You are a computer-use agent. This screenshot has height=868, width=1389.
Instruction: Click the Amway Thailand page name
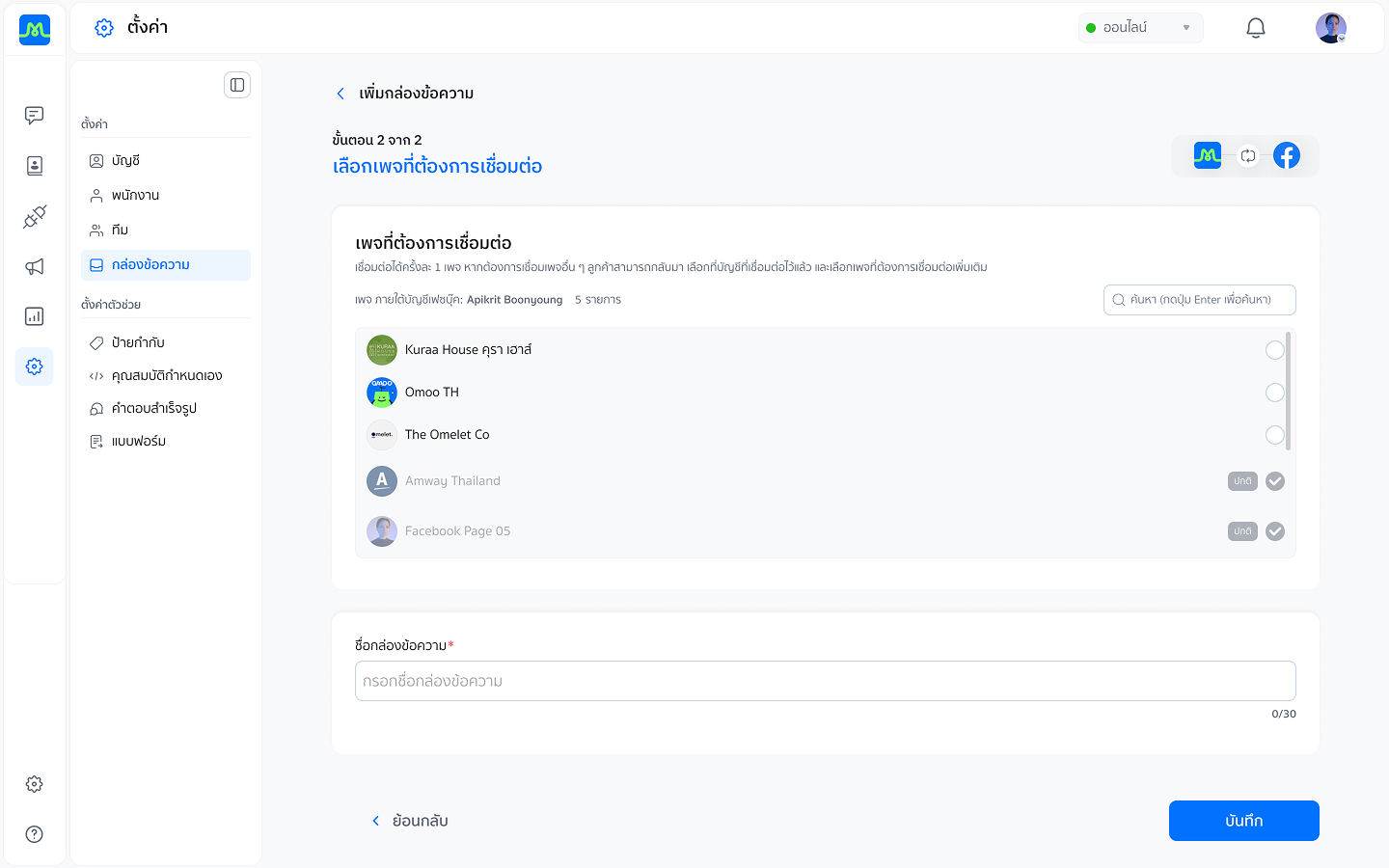tap(453, 481)
